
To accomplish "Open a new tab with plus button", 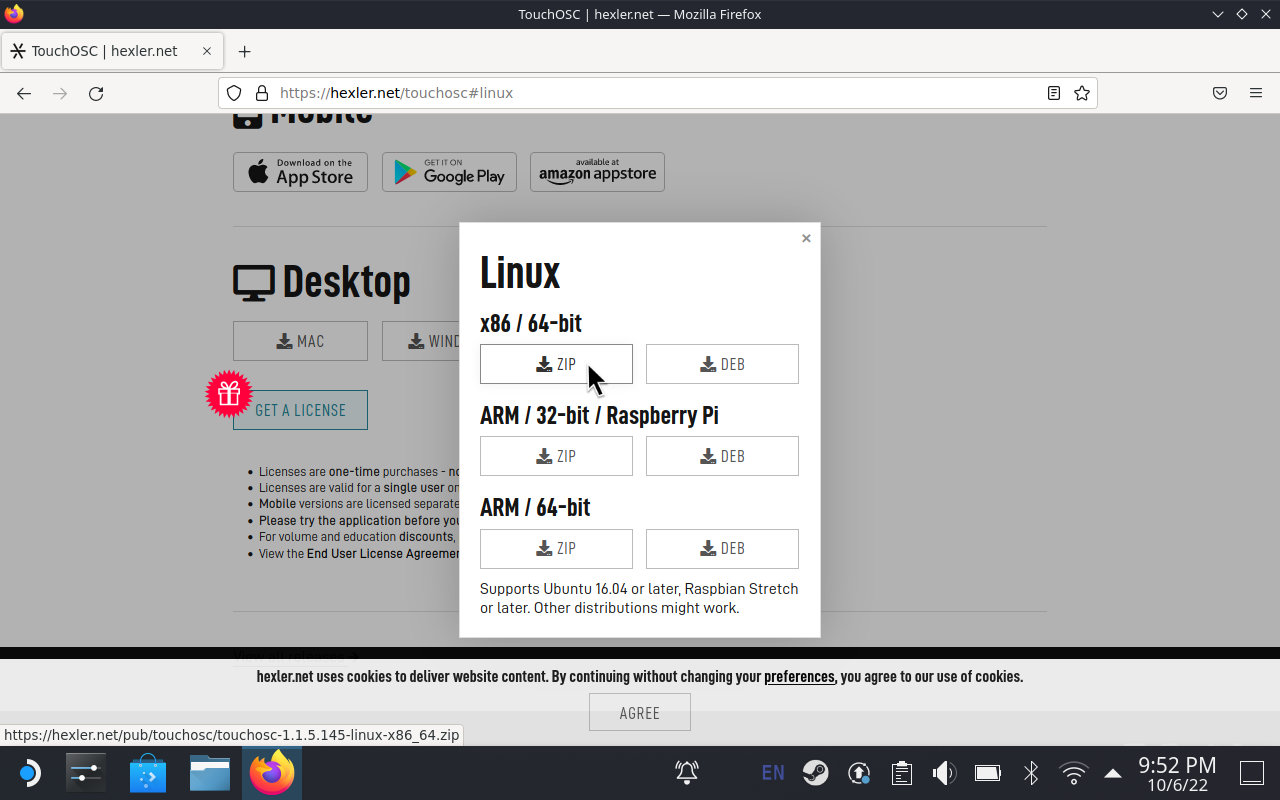I will click(244, 51).
